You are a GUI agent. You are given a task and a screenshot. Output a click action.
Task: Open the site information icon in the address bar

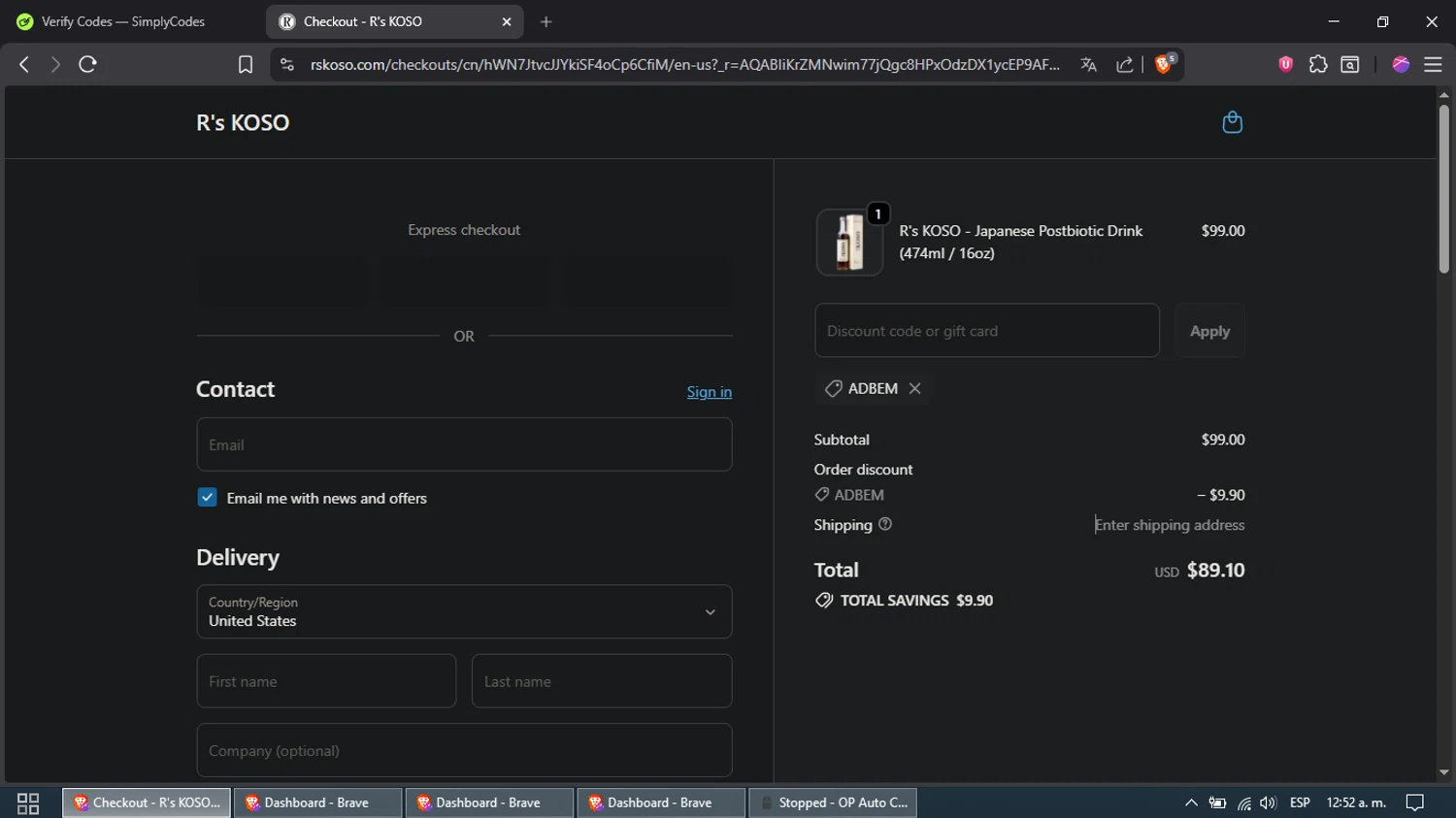click(x=286, y=64)
